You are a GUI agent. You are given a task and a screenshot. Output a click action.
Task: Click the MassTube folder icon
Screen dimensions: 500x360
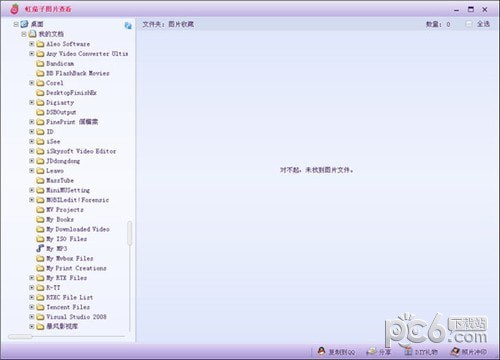tap(40, 180)
